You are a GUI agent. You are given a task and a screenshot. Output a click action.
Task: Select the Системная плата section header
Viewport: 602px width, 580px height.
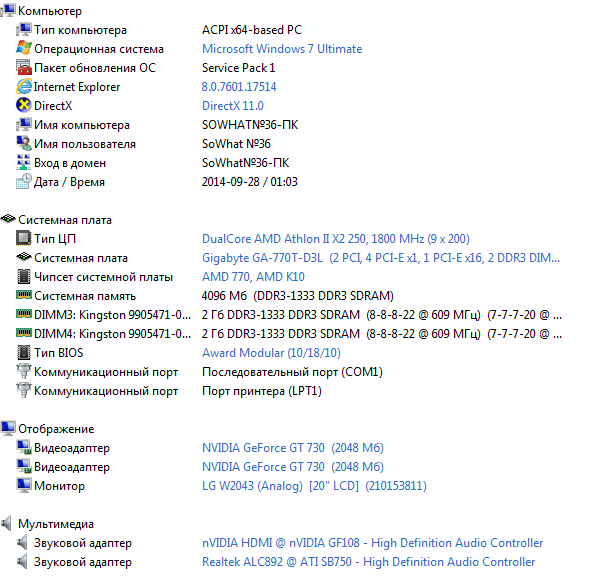tap(65, 220)
